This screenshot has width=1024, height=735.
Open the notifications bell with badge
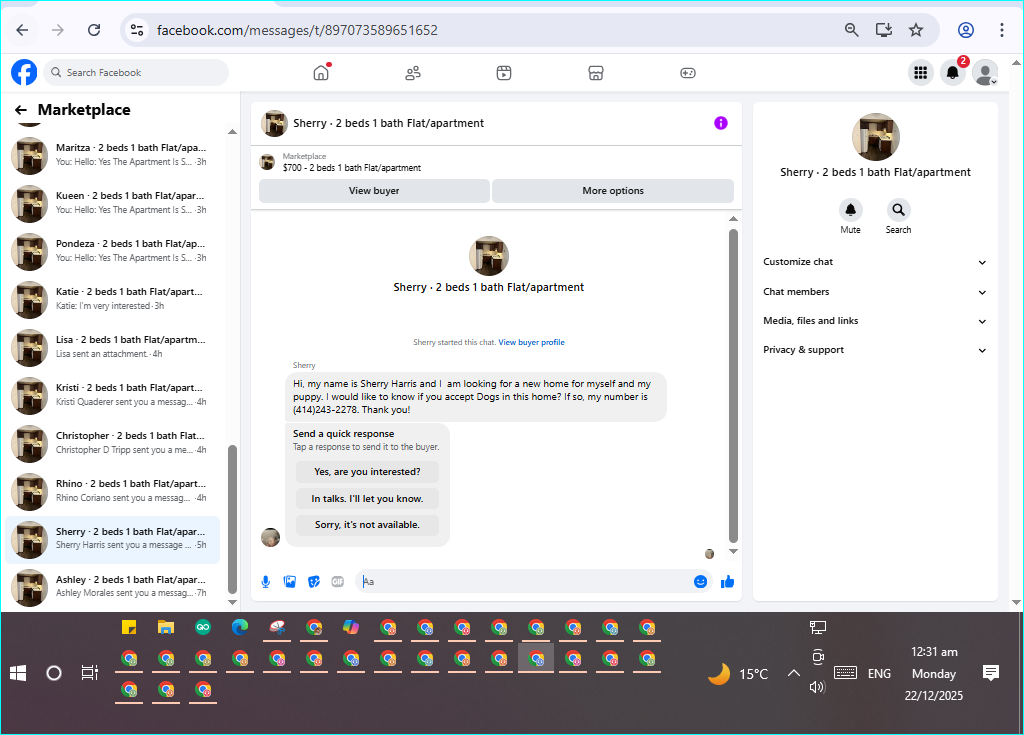point(953,73)
